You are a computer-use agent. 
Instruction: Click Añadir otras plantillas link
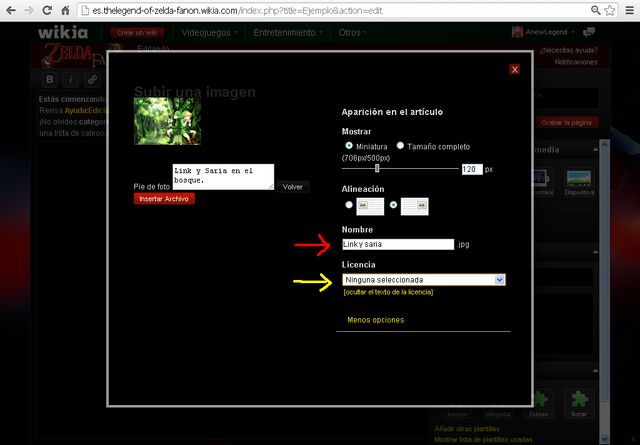[467, 429]
